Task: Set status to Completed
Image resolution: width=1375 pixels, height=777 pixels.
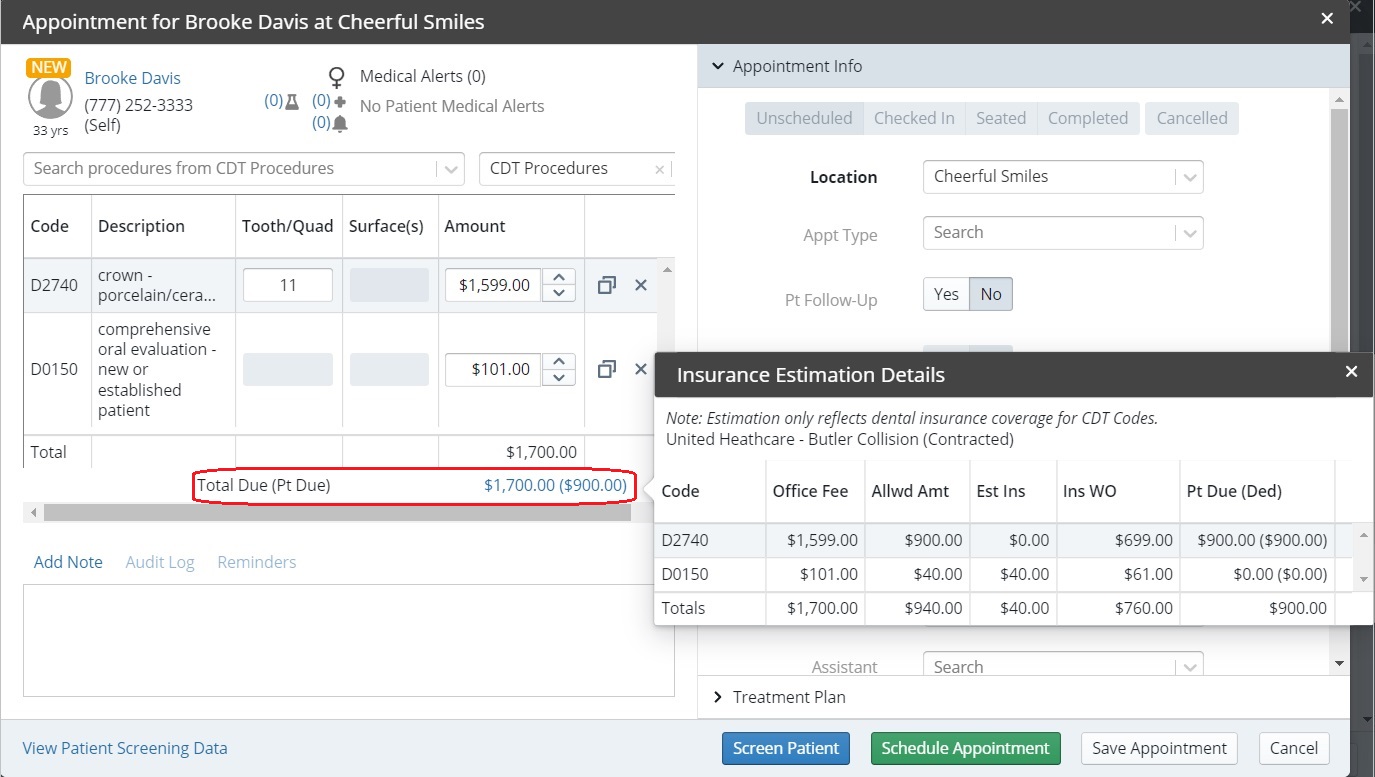Action: click(1088, 118)
